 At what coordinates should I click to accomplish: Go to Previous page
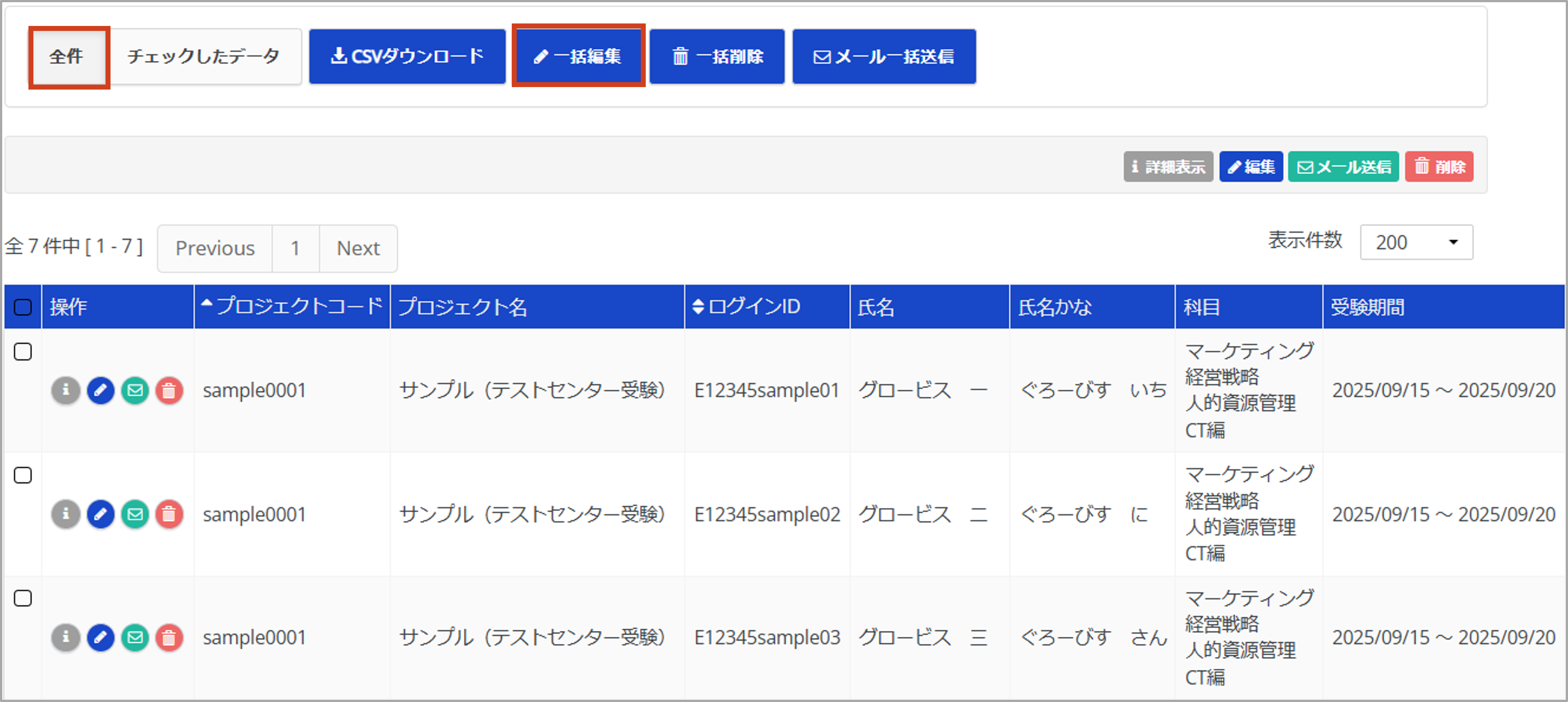pos(215,248)
